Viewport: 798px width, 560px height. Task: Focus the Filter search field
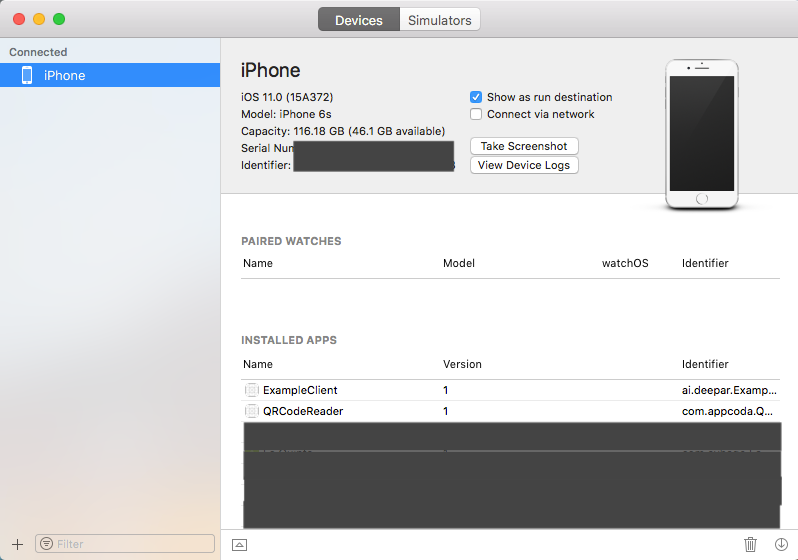pyautogui.click(x=125, y=544)
